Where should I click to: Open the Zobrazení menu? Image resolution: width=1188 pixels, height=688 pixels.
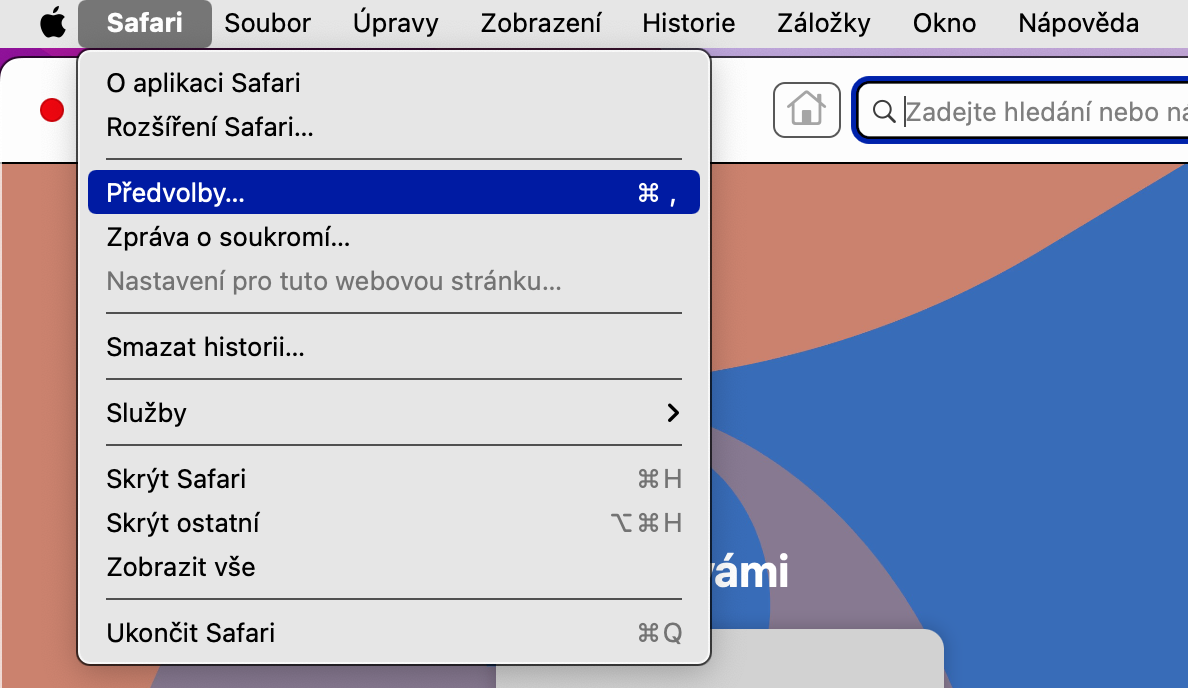click(x=541, y=23)
